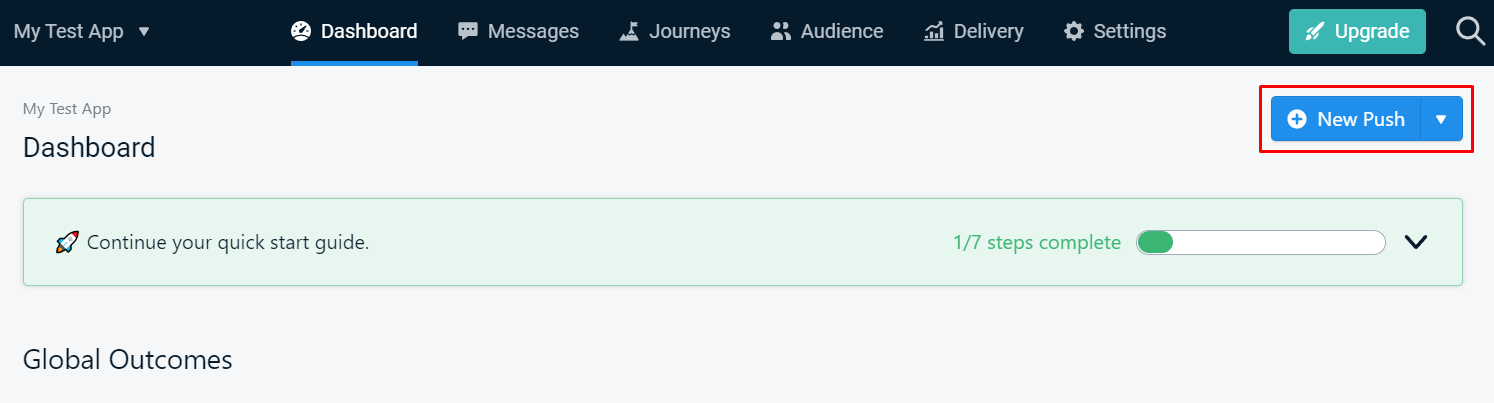Click the plus icon on New Push

point(1297,119)
